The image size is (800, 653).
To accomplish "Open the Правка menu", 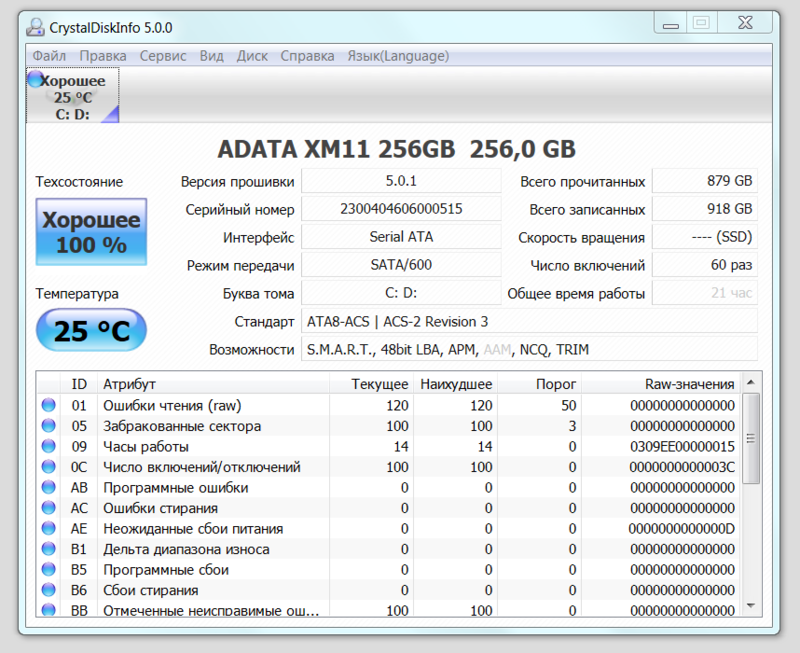I will [x=103, y=56].
